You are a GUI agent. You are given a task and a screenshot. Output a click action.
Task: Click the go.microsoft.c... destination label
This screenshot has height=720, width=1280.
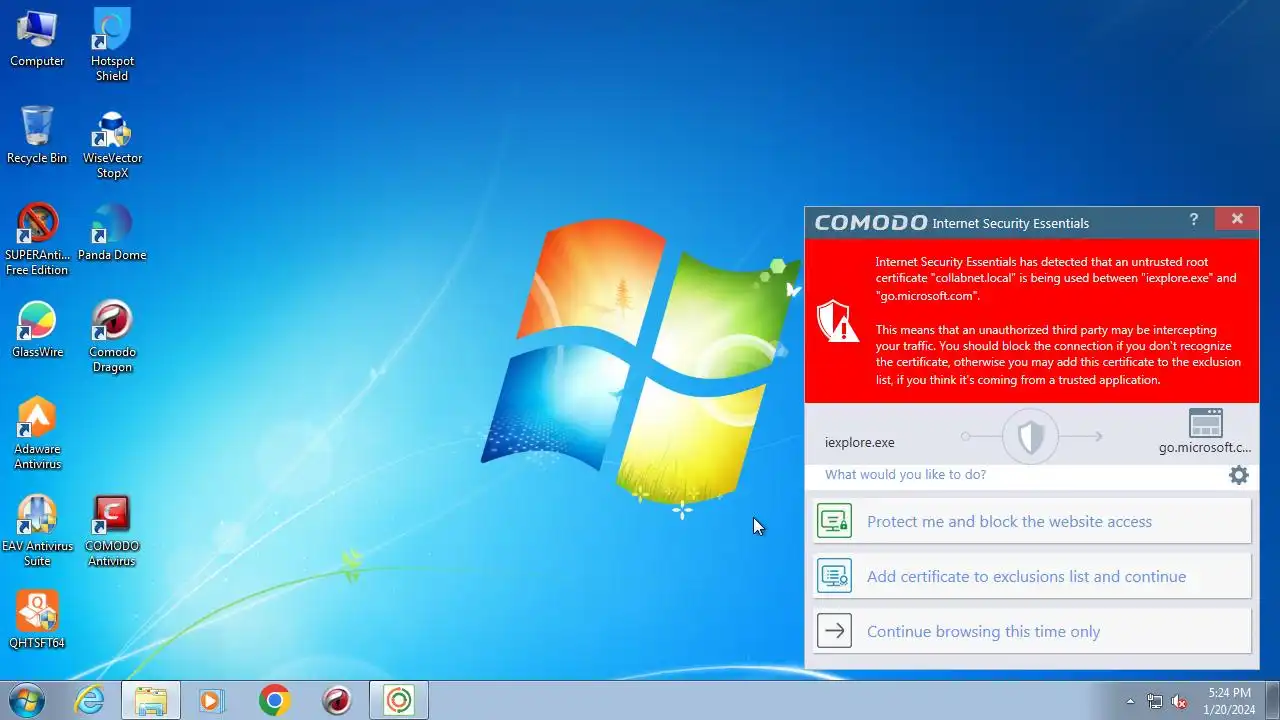(1205, 447)
